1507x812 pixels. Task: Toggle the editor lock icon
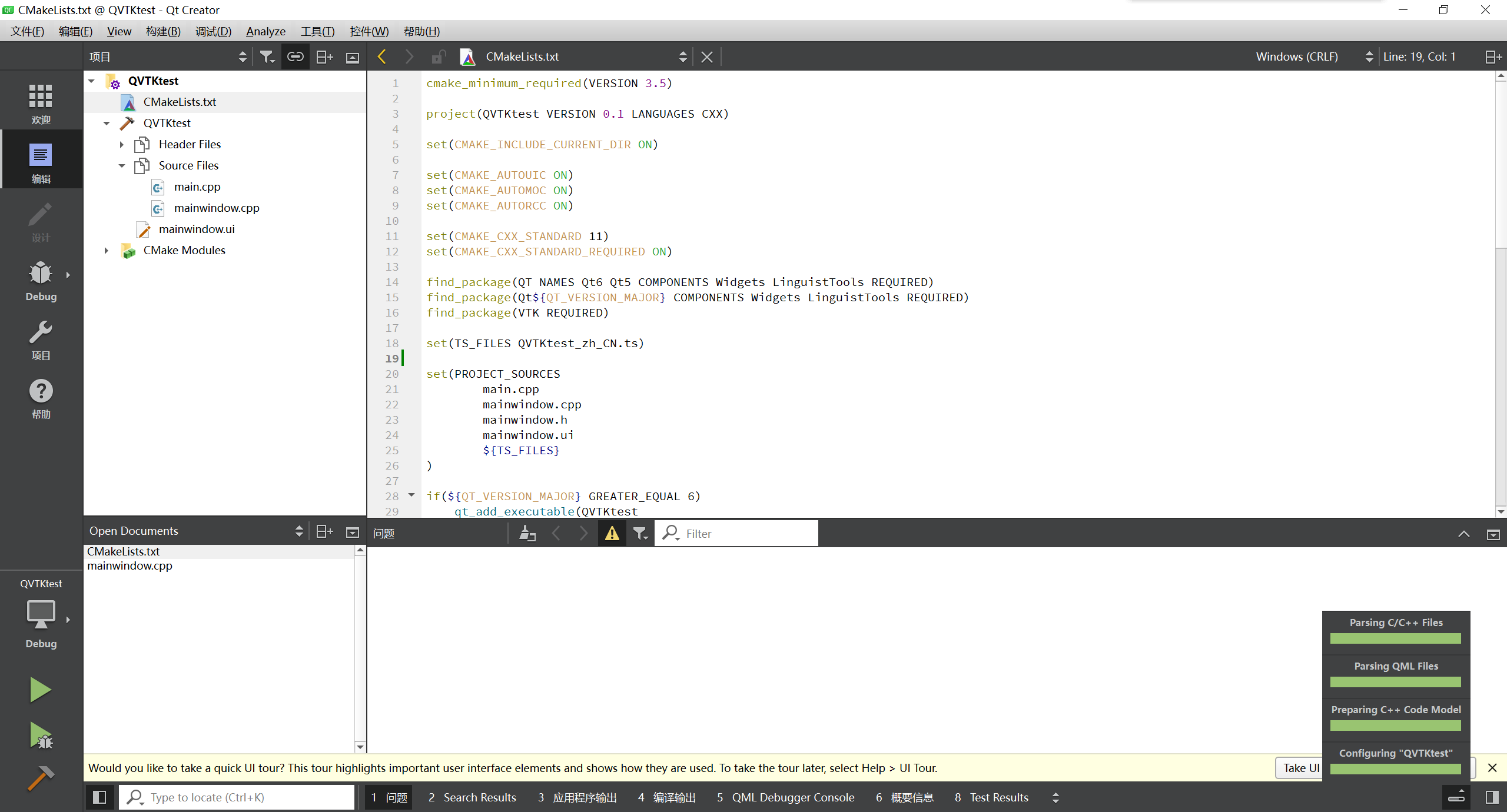[x=437, y=56]
